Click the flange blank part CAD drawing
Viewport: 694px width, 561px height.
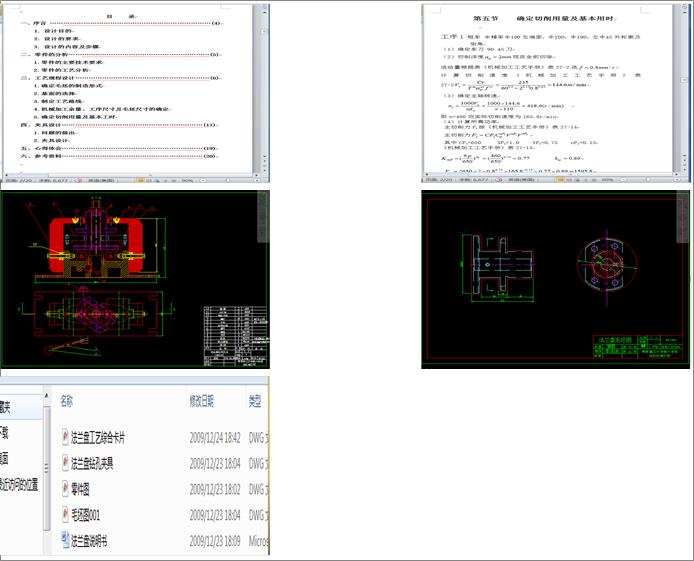(555, 280)
